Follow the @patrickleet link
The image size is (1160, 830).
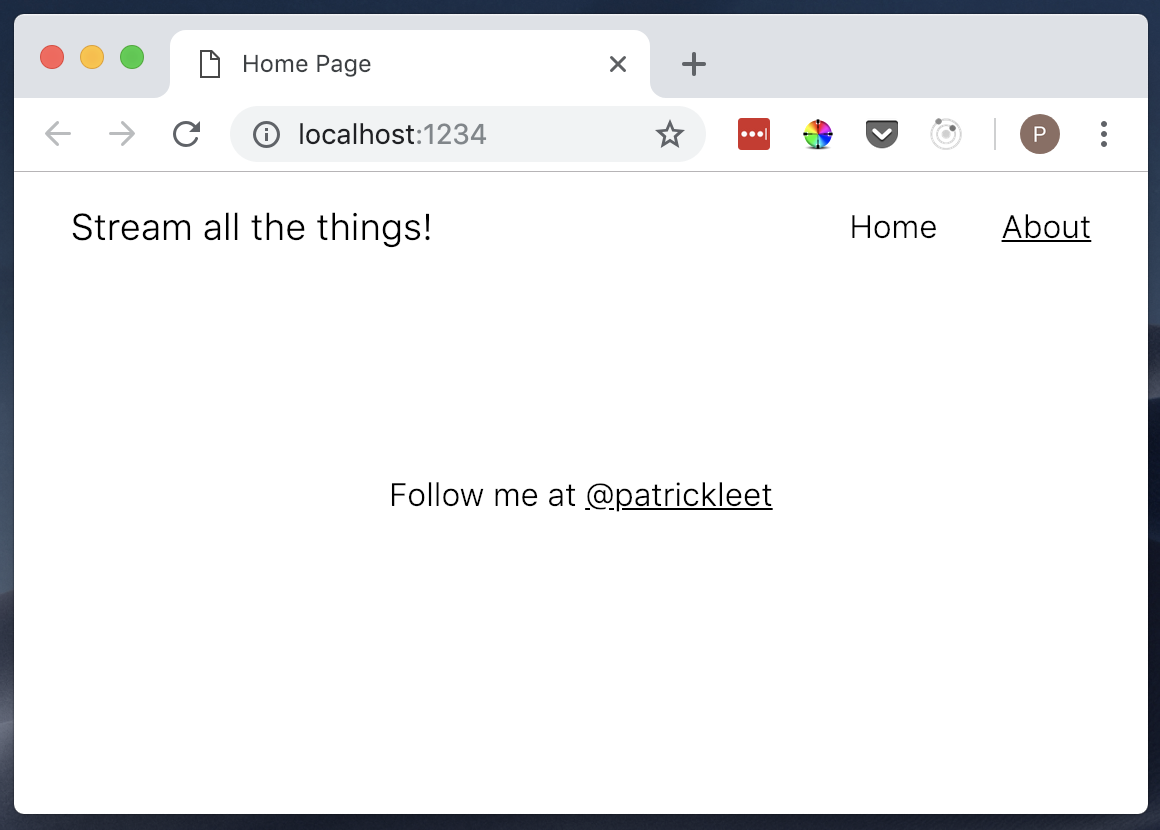pos(678,495)
